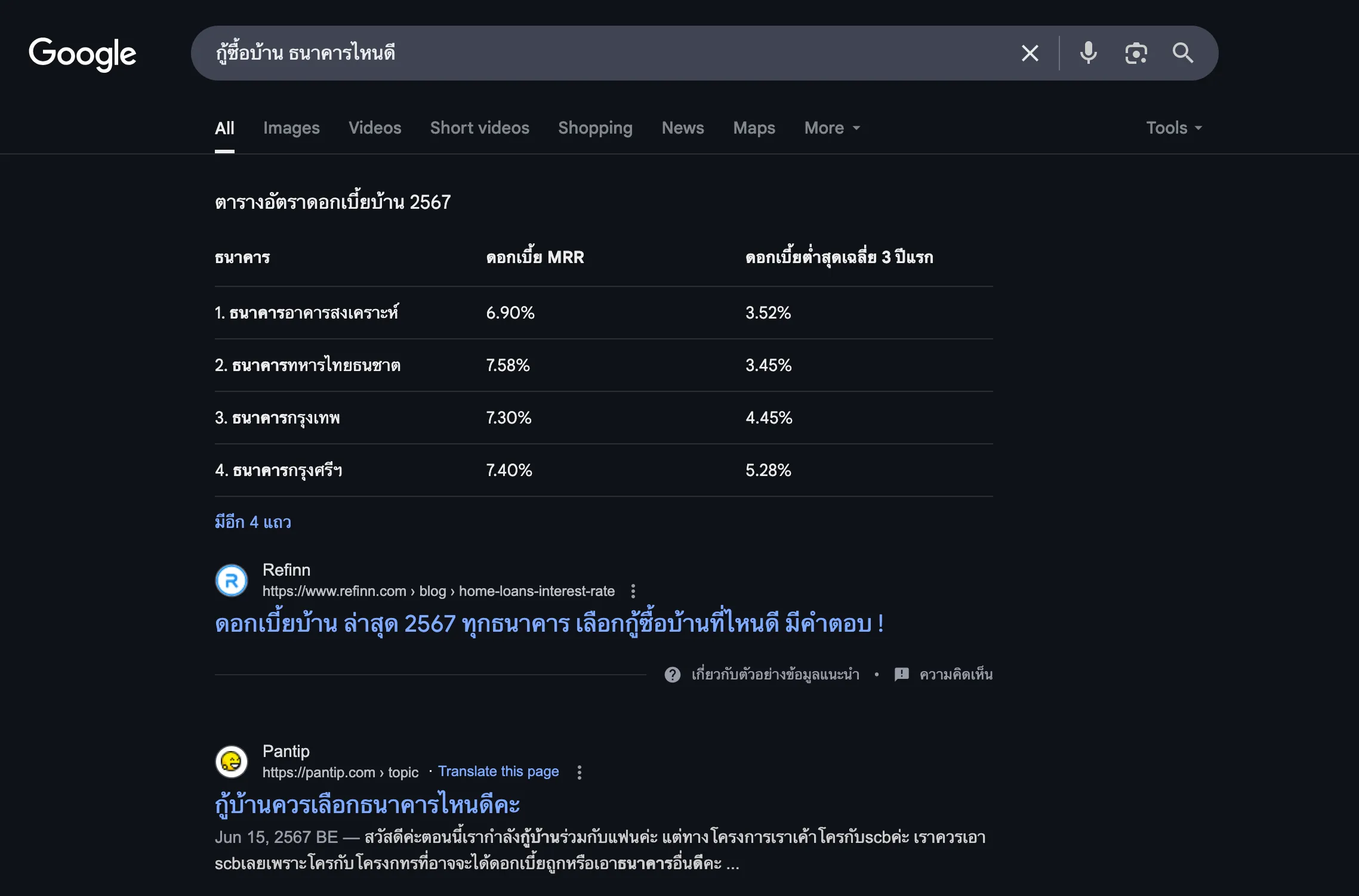Click the 6.90% MRR value
This screenshot has height=896, width=1359.
pos(510,313)
